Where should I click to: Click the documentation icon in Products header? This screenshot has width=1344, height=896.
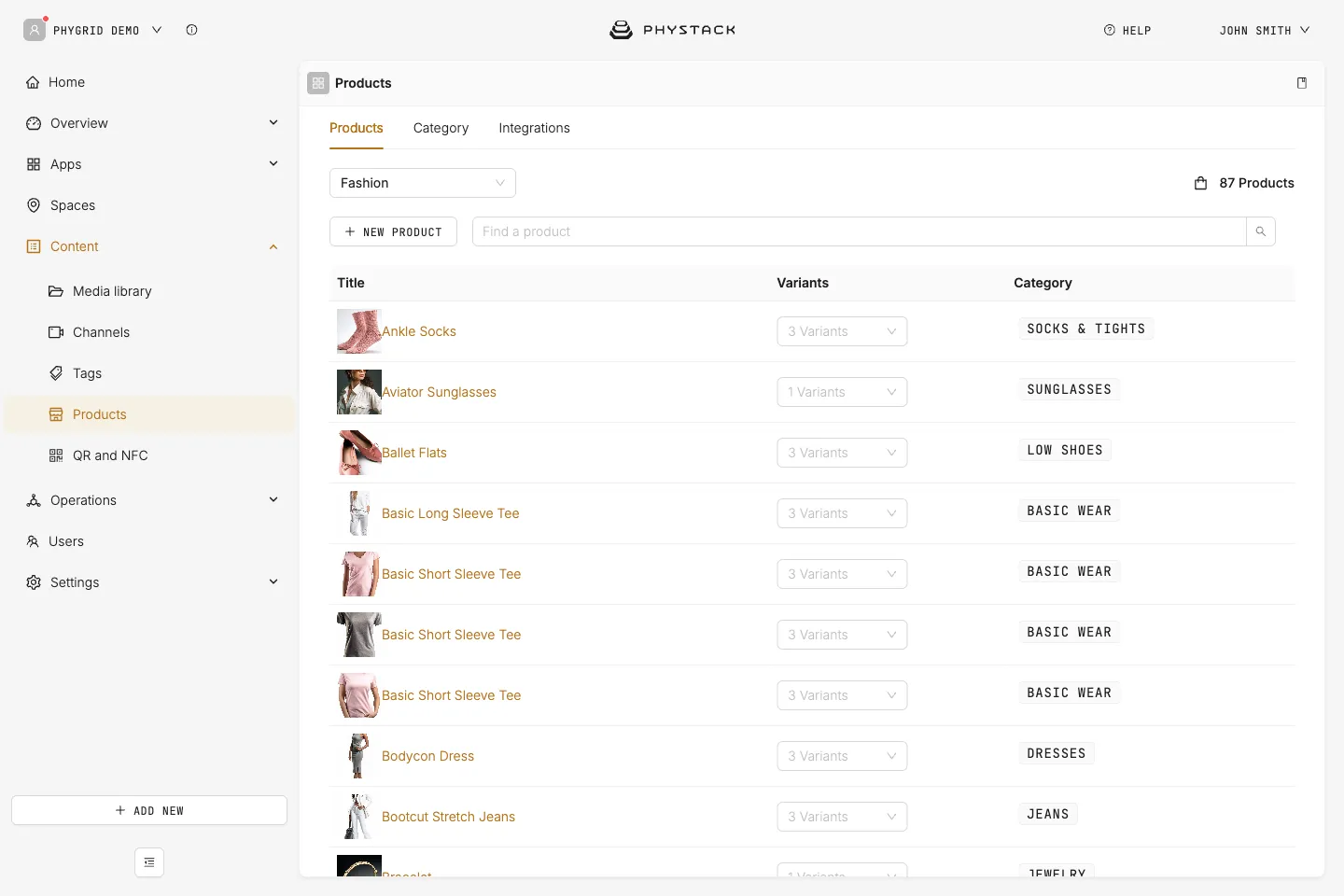pos(1302,83)
